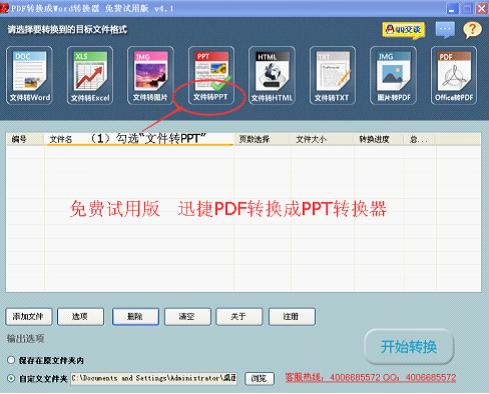Screen dimensions: 489x394
Task: Click the 输出选项 section label
Action: click(x=25, y=339)
